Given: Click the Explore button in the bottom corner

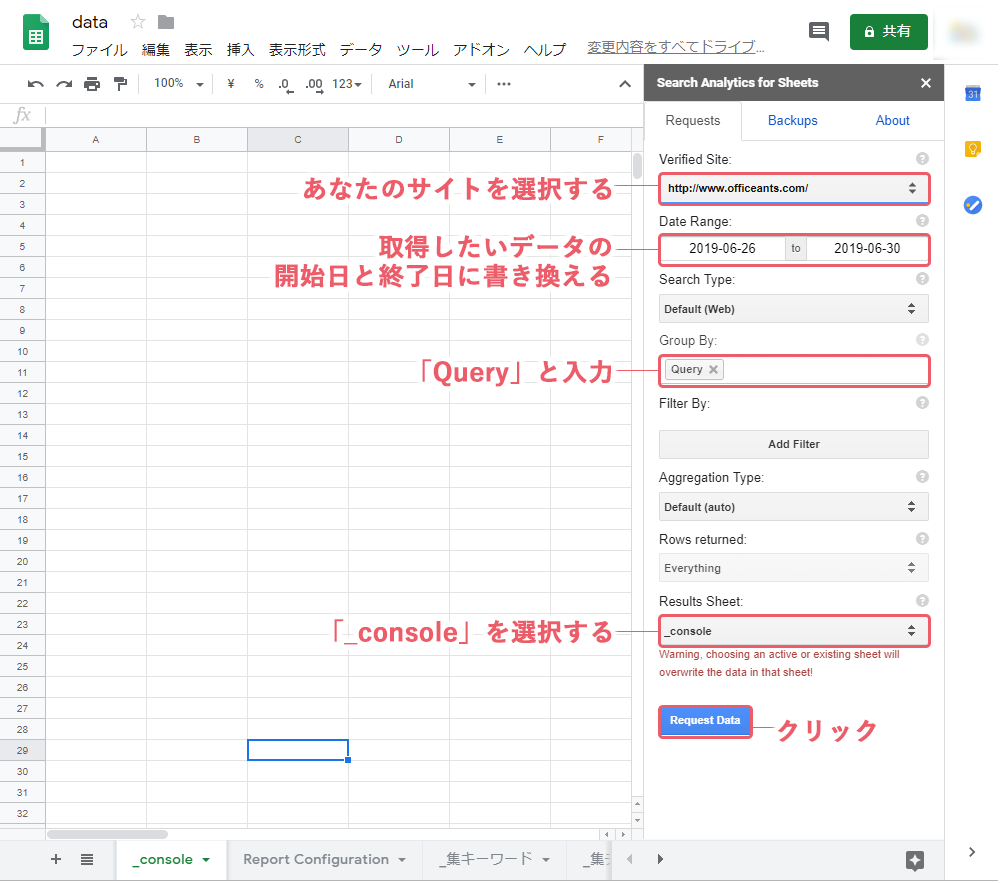Looking at the screenshot, I should (915, 861).
